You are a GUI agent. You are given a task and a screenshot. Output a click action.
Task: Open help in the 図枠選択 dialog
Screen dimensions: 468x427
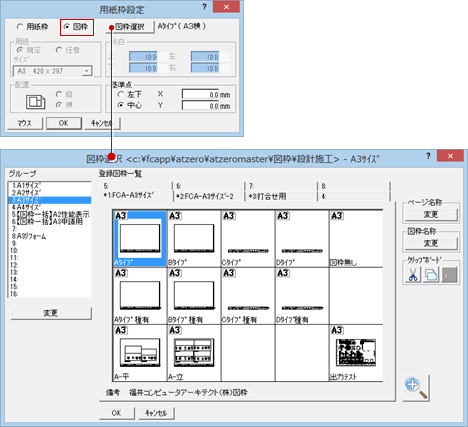point(428,156)
